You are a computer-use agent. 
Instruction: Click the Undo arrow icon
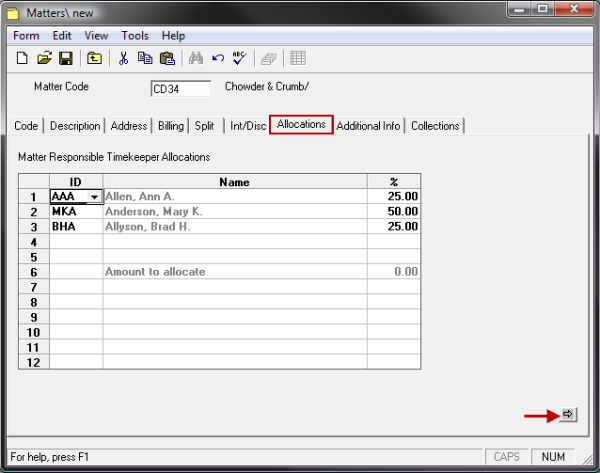click(217, 58)
